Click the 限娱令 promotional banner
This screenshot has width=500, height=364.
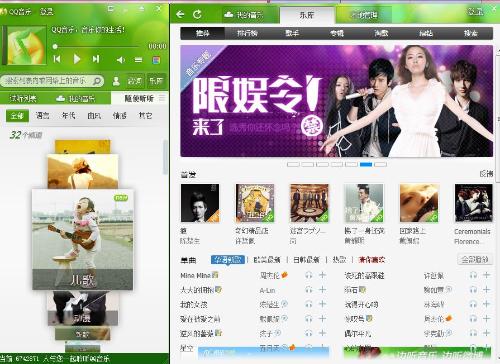click(x=336, y=101)
